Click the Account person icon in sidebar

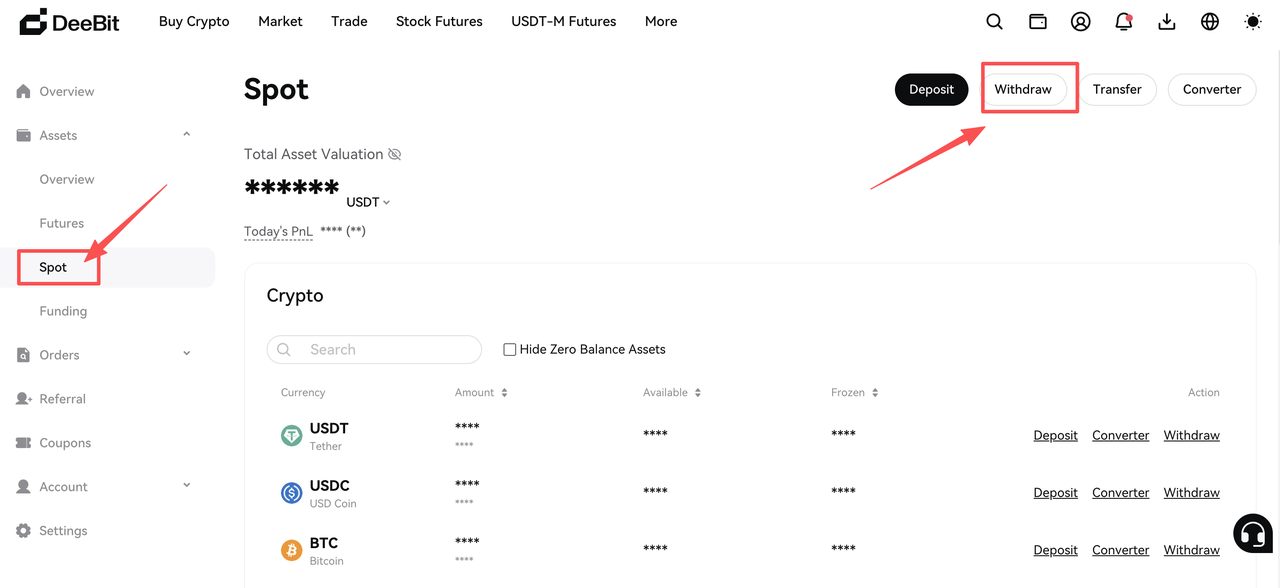(24, 487)
